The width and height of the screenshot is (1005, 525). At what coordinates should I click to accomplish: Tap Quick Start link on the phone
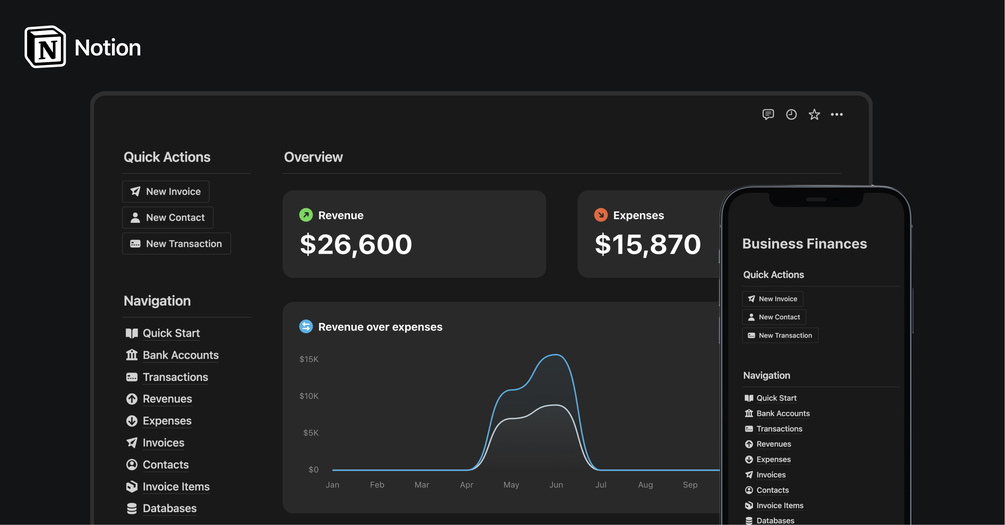tap(776, 398)
